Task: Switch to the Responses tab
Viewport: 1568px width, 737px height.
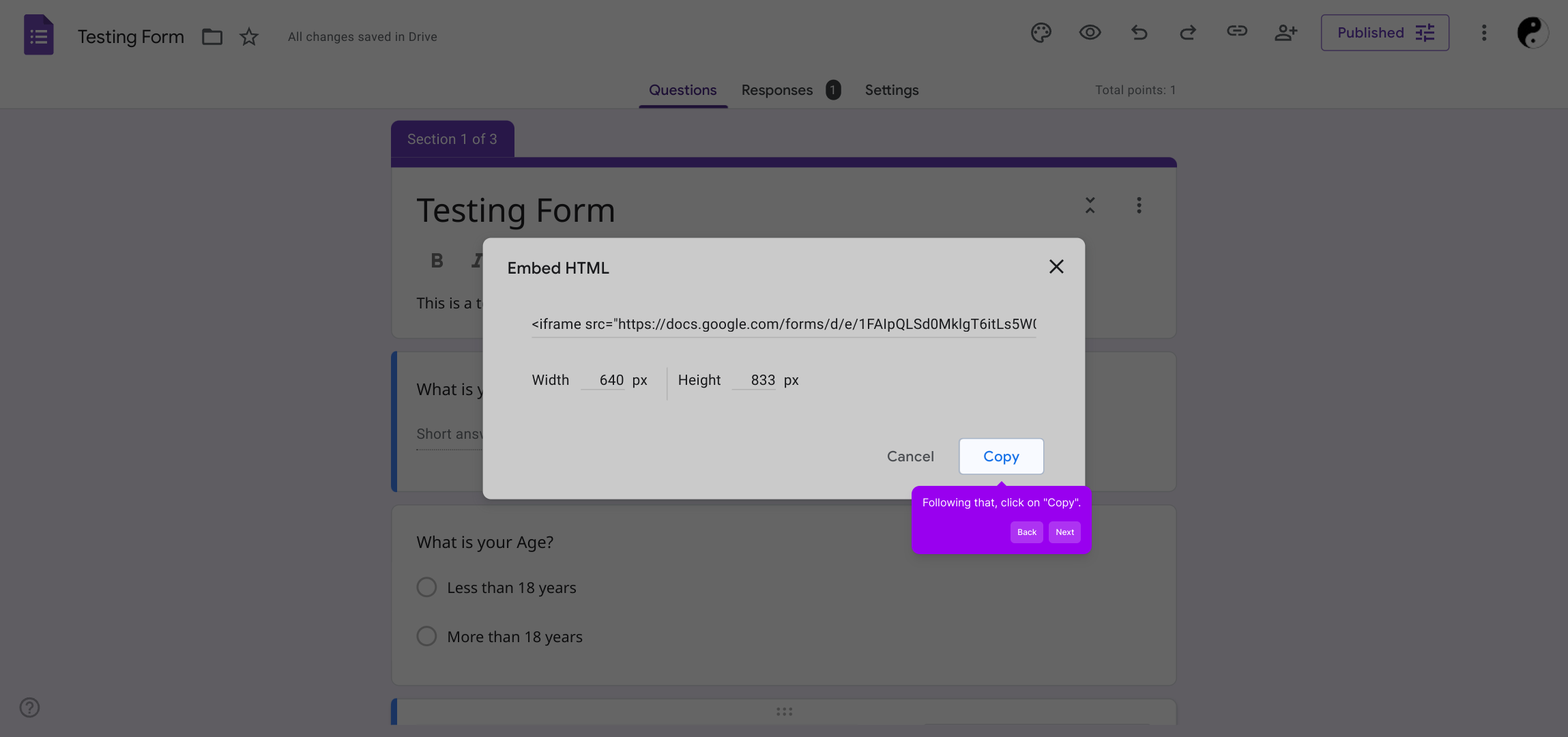Action: click(x=777, y=90)
